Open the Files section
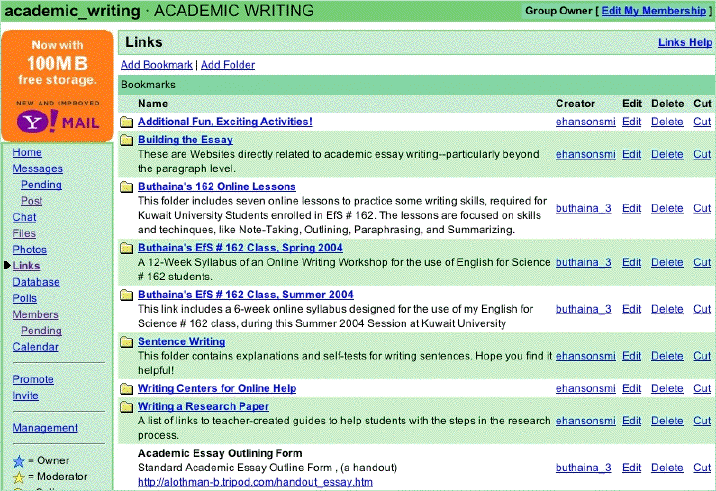Screen dimensions: 716x491 (24, 233)
